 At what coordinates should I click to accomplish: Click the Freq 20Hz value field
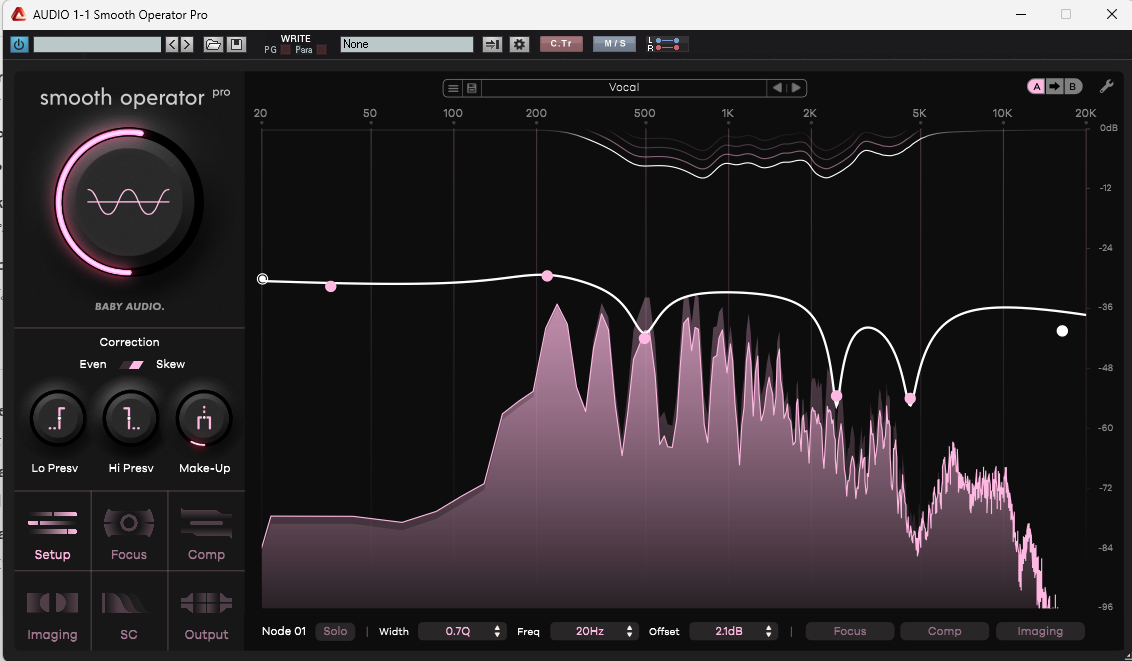(590, 631)
